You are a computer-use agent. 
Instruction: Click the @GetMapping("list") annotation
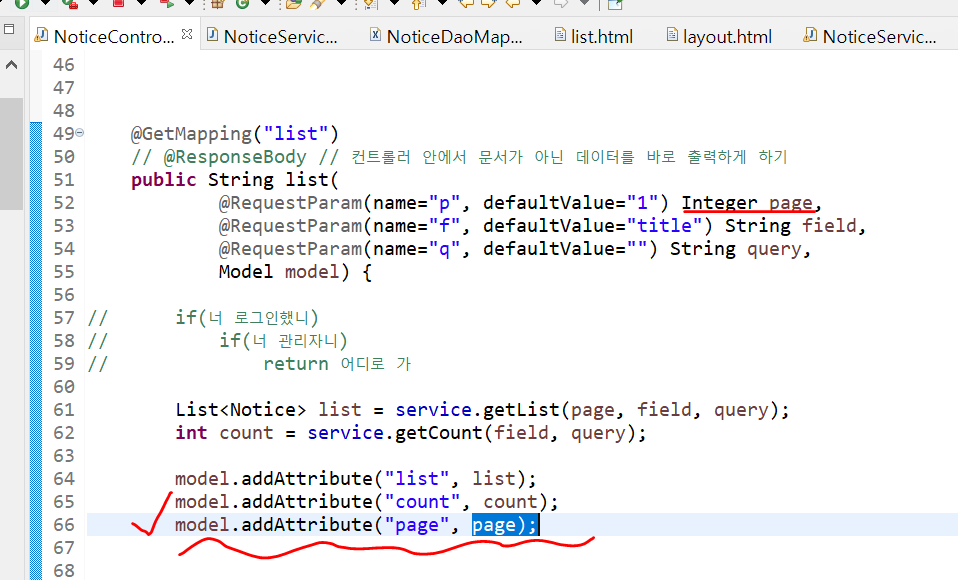pos(235,134)
